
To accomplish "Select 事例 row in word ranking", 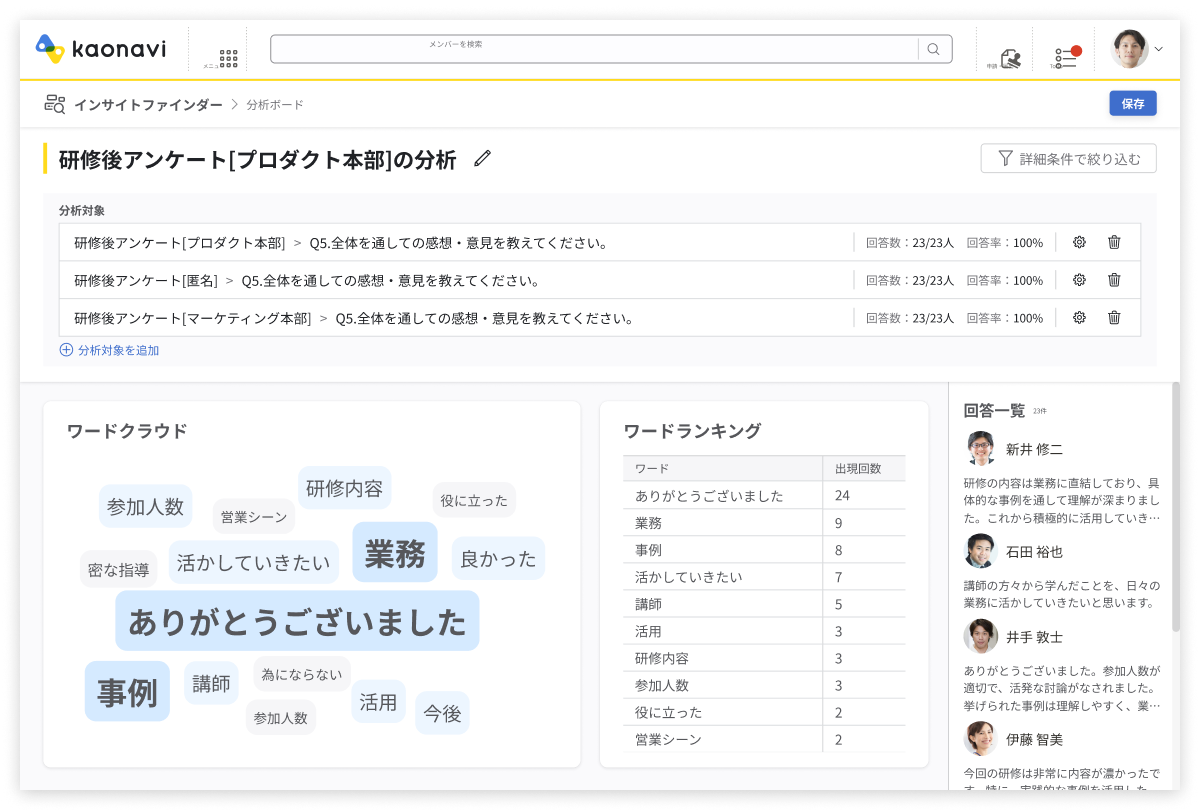I will point(764,549).
